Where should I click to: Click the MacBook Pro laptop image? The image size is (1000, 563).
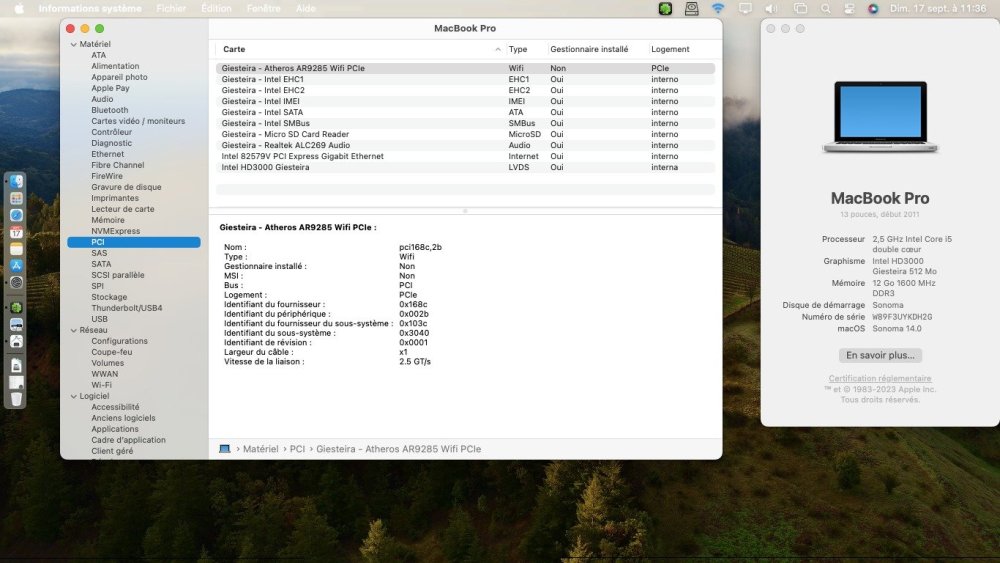[x=880, y=117]
